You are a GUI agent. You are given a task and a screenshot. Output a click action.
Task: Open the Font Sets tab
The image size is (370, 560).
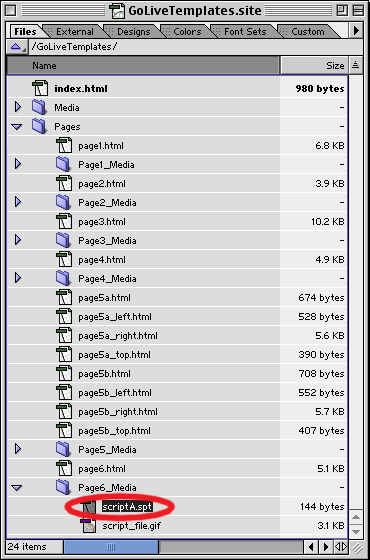[245, 31]
